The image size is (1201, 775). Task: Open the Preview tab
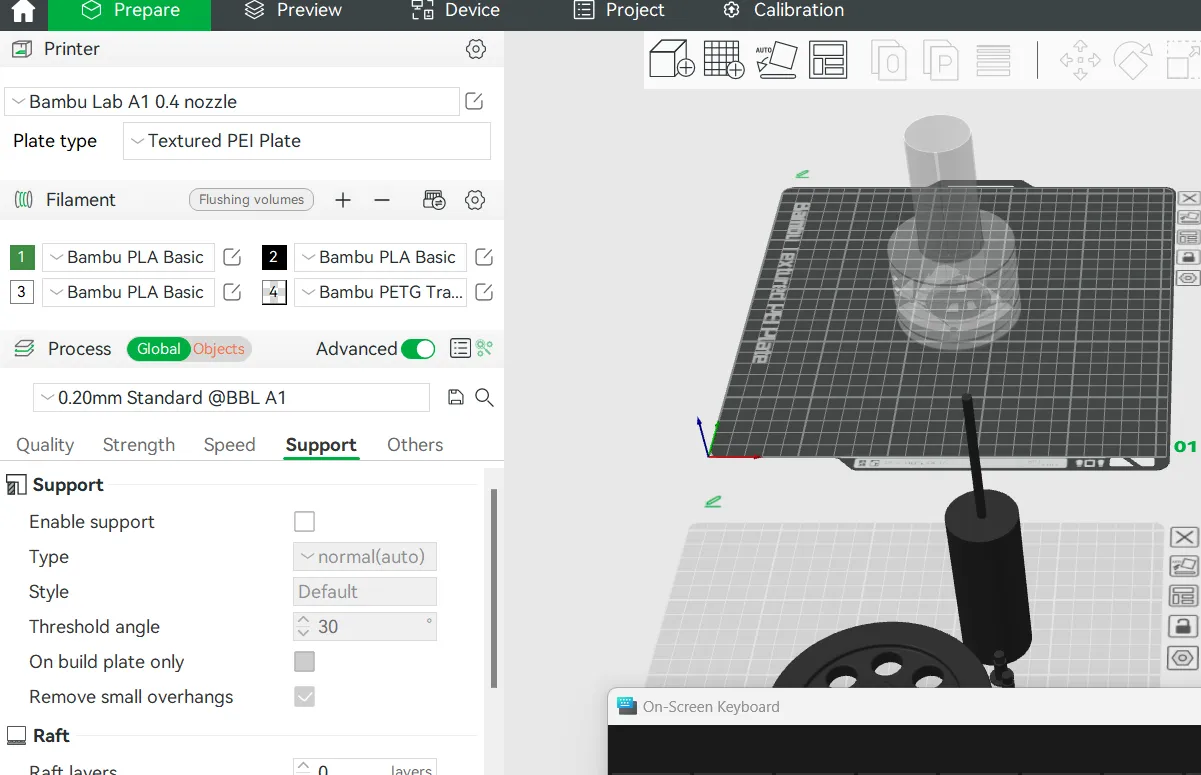pos(293,11)
